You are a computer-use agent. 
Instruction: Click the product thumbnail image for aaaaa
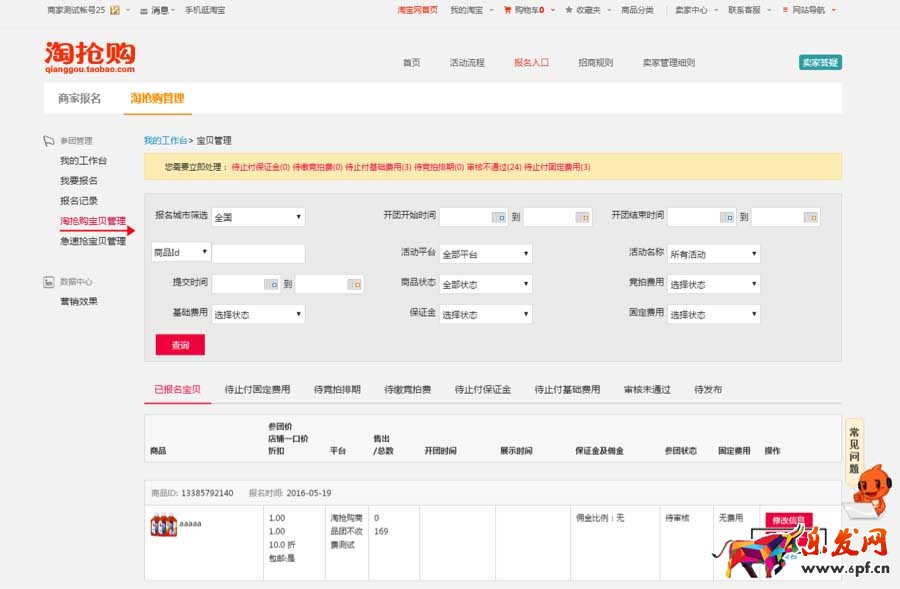[x=163, y=524]
